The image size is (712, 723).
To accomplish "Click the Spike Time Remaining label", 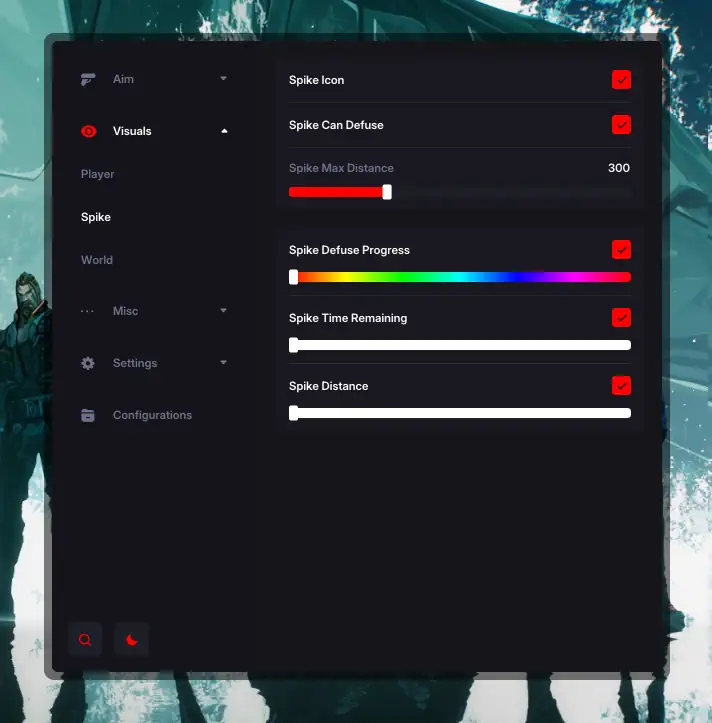I will (348, 319).
